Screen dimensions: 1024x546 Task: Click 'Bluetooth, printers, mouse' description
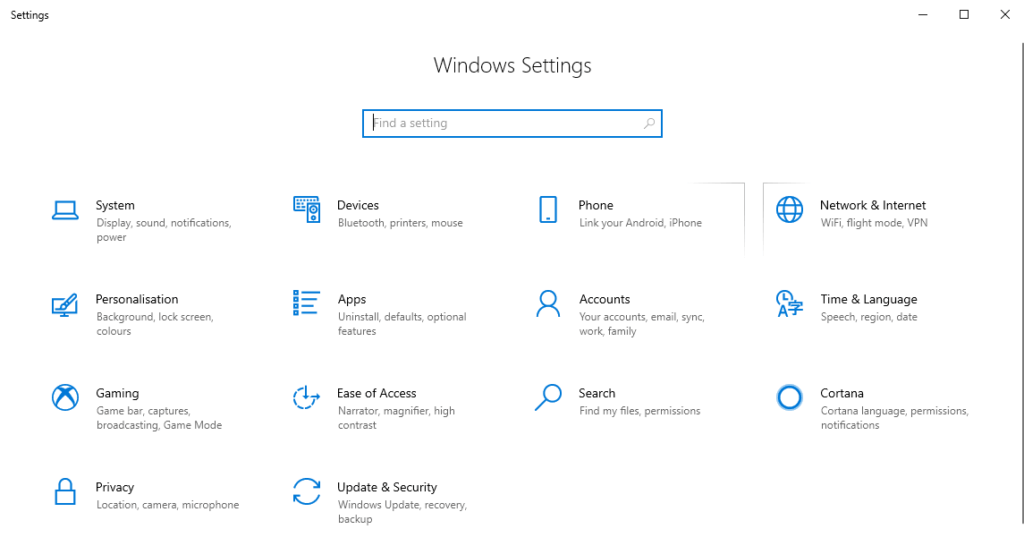click(x=400, y=223)
